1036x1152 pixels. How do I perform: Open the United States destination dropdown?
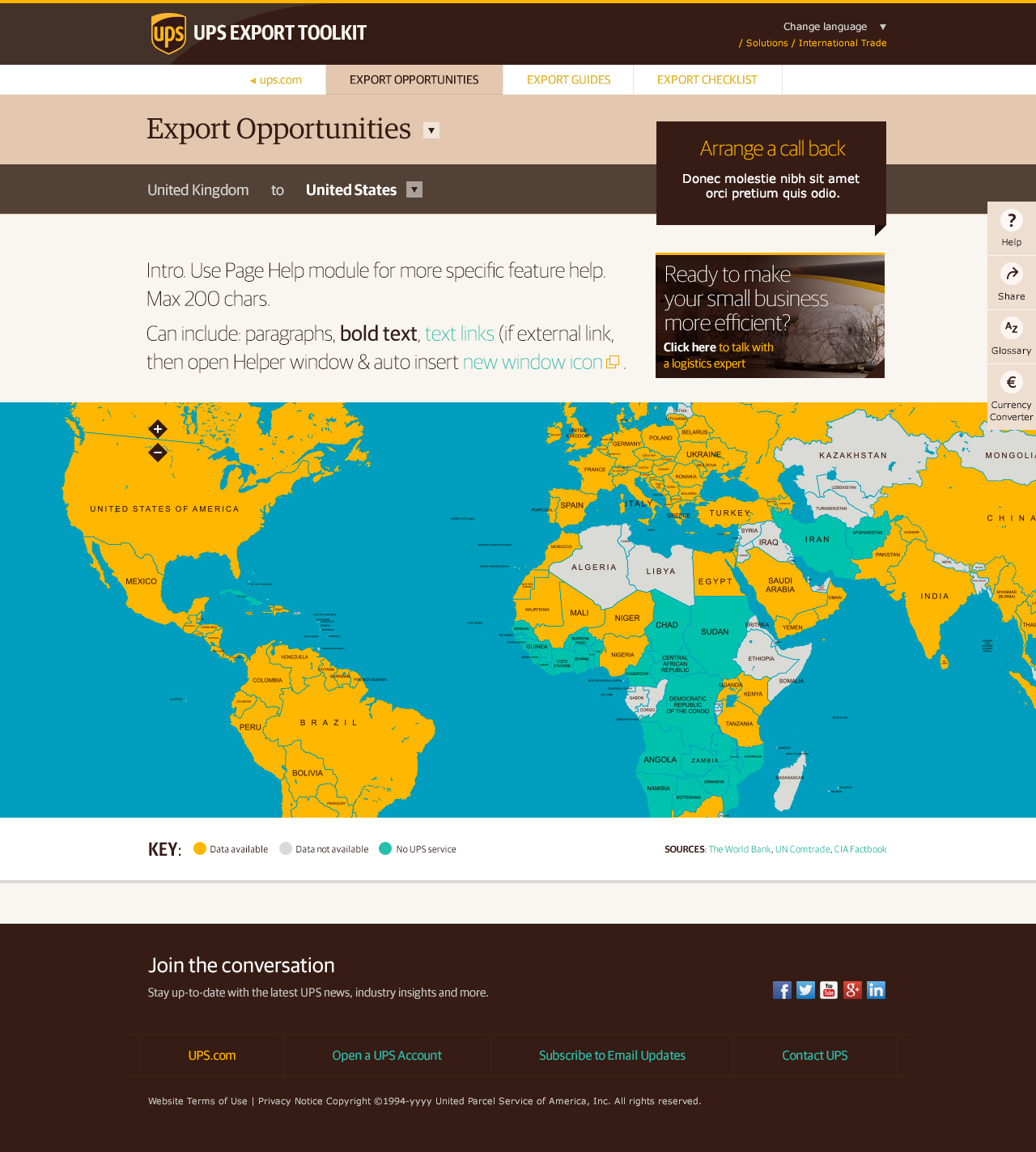coord(414,189)
